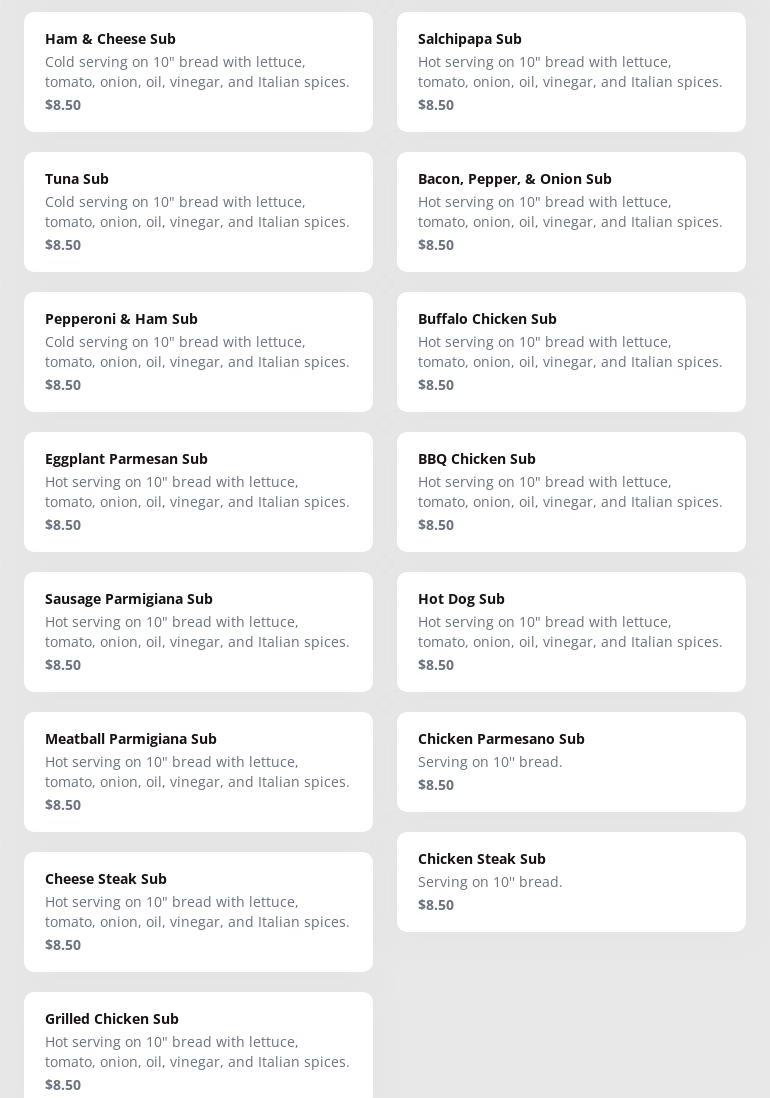
Task: Select the Grilled Chicken Sub
Action: (198, 1045)
